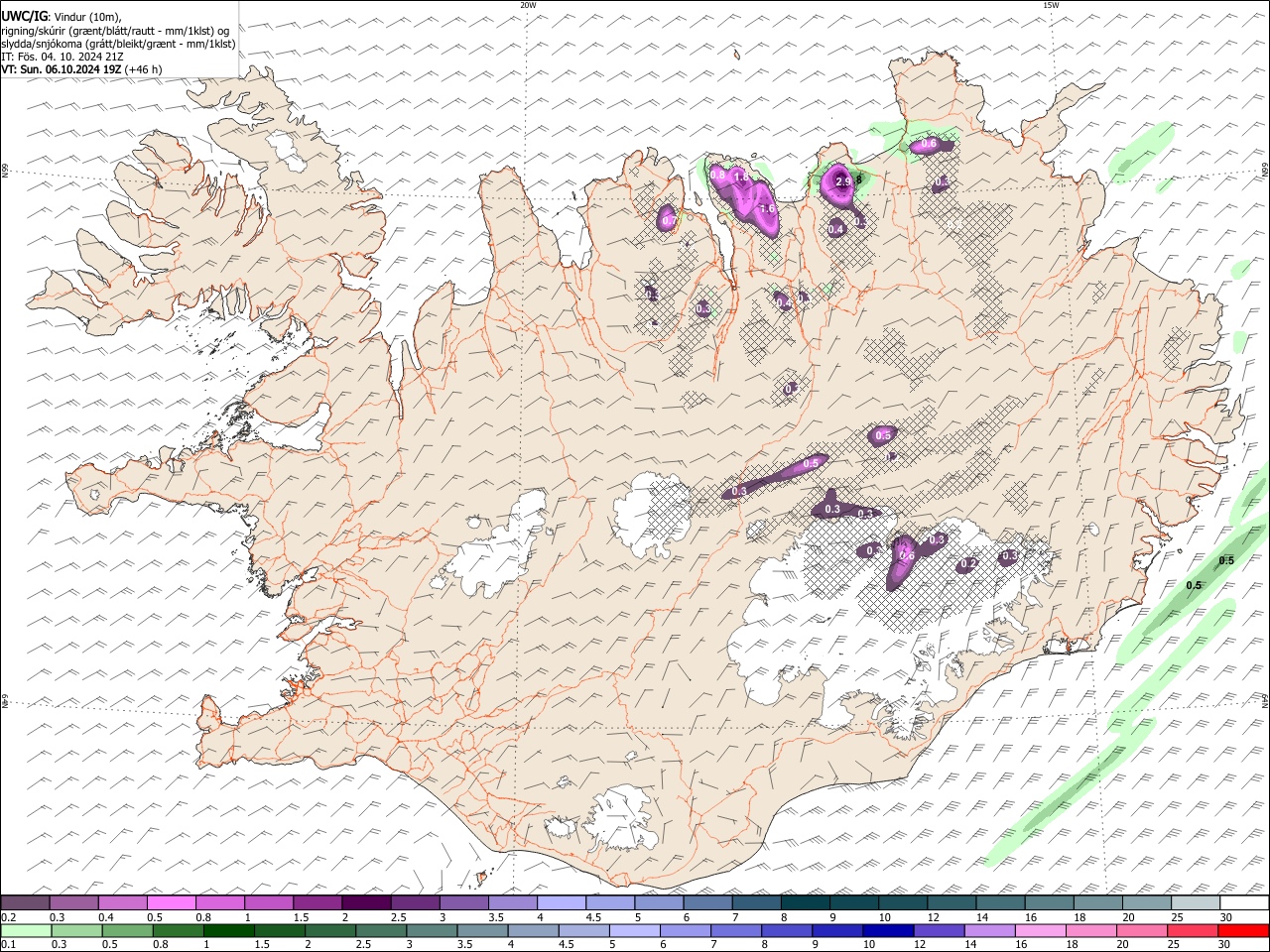Pick the upper legend swatch labeled 1.5
This screenshot has height=952, width=1270.
[317, 902]
